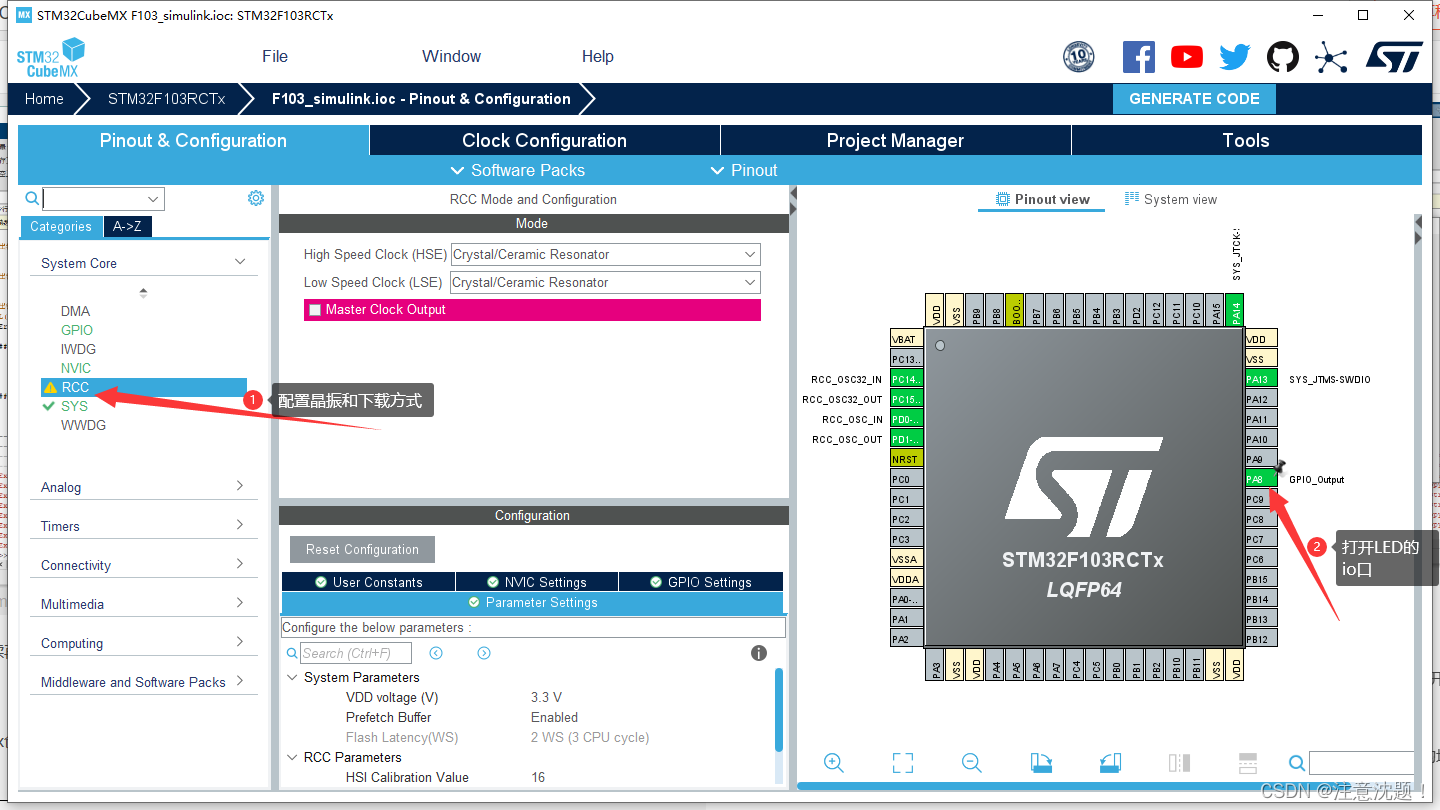The width and height of the screenshot is (1440, 810).
Task: Collapse the System Core category
Action: pos(240,262)
